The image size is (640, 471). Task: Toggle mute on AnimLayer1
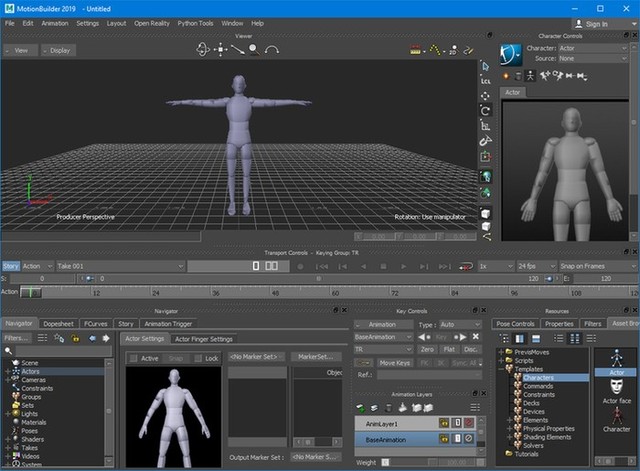click(x=469, y=424)
